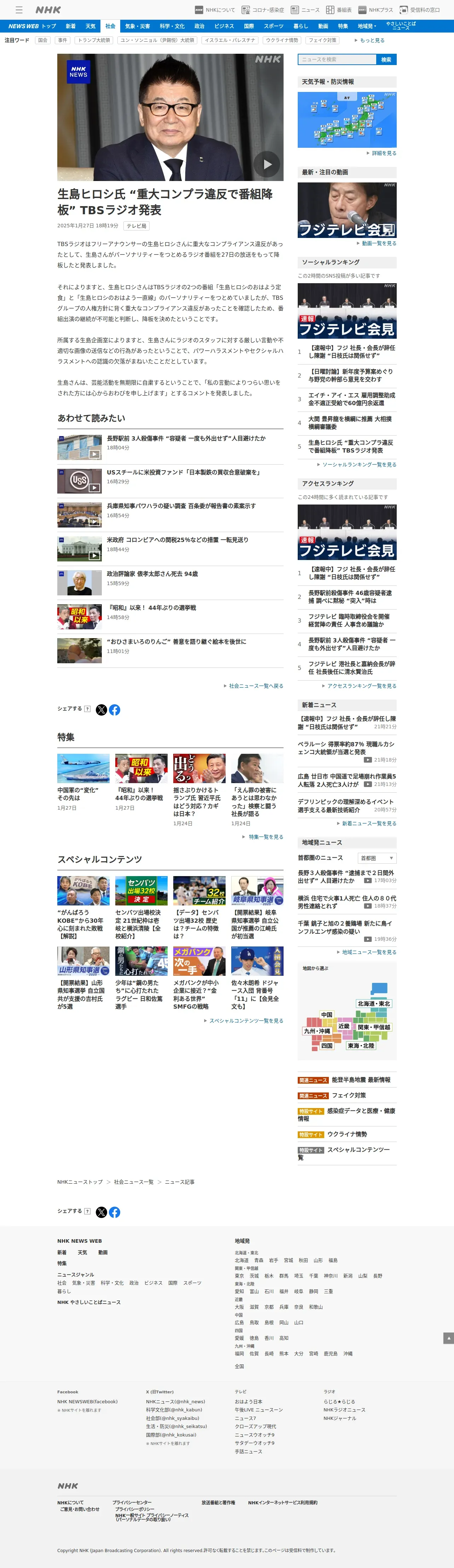This screenshot has width=454, height=1568.
Task: Click the テレビ局 tag under the headline
Action: tap(136, 226)
